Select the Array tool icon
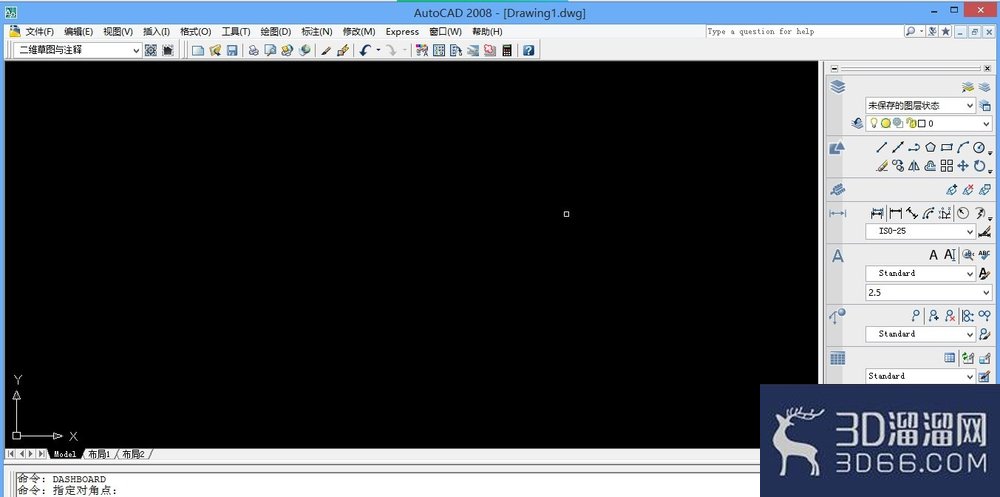This screenshot has width=1000, height=497. click(x=946, y=166)
